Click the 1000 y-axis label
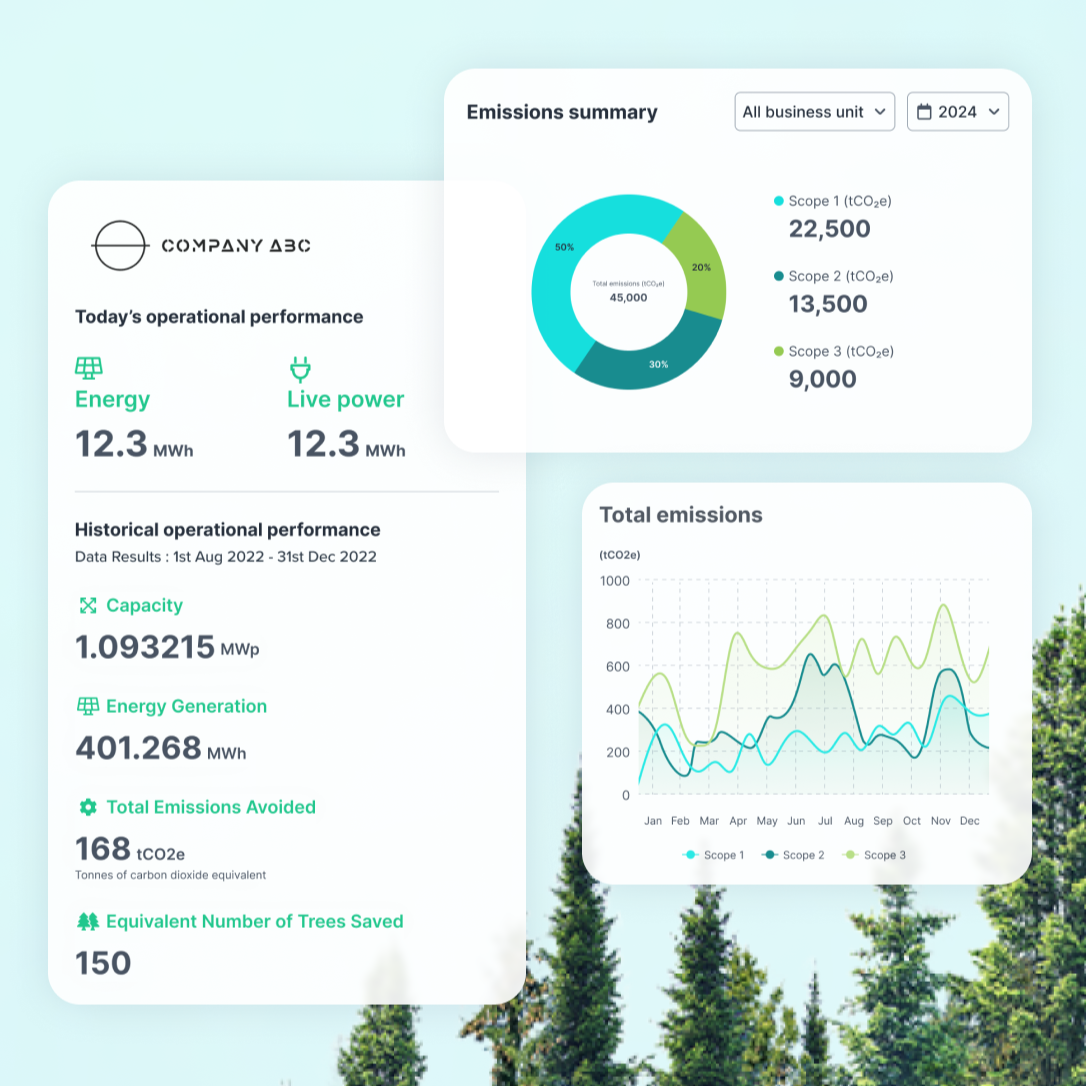This screenshot has width=1086, height=1086. [x=615, y=581]
